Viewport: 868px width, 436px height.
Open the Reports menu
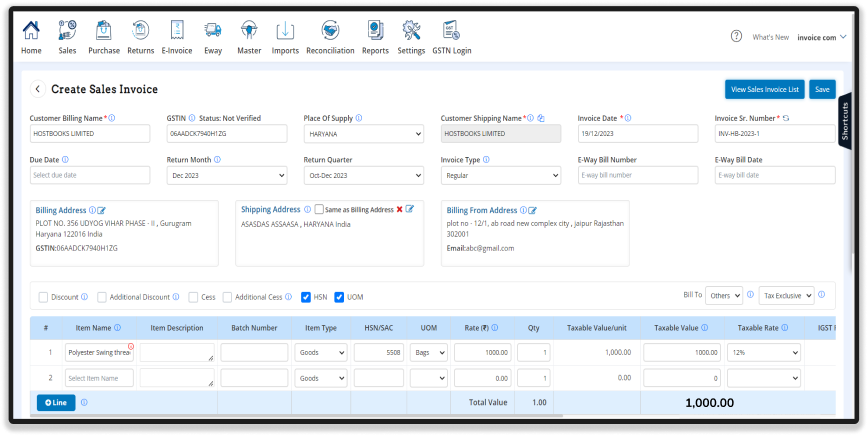pyautogui.click(x=375, y=31)
